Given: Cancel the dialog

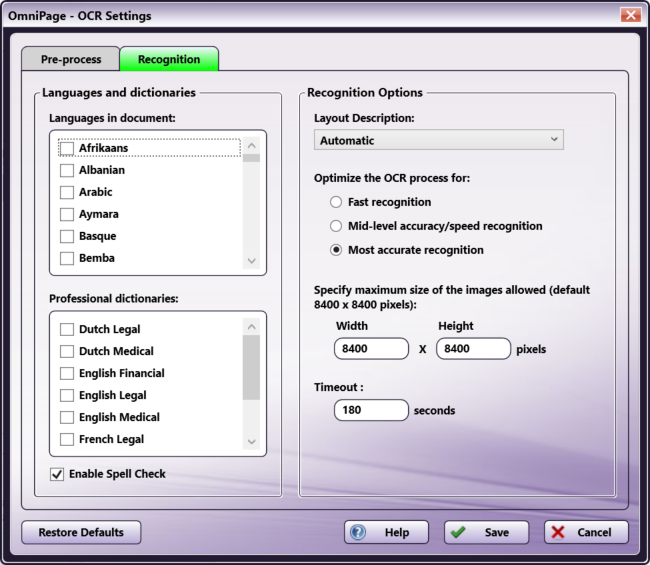Looking at the screenshot, I should pos(587,532).
